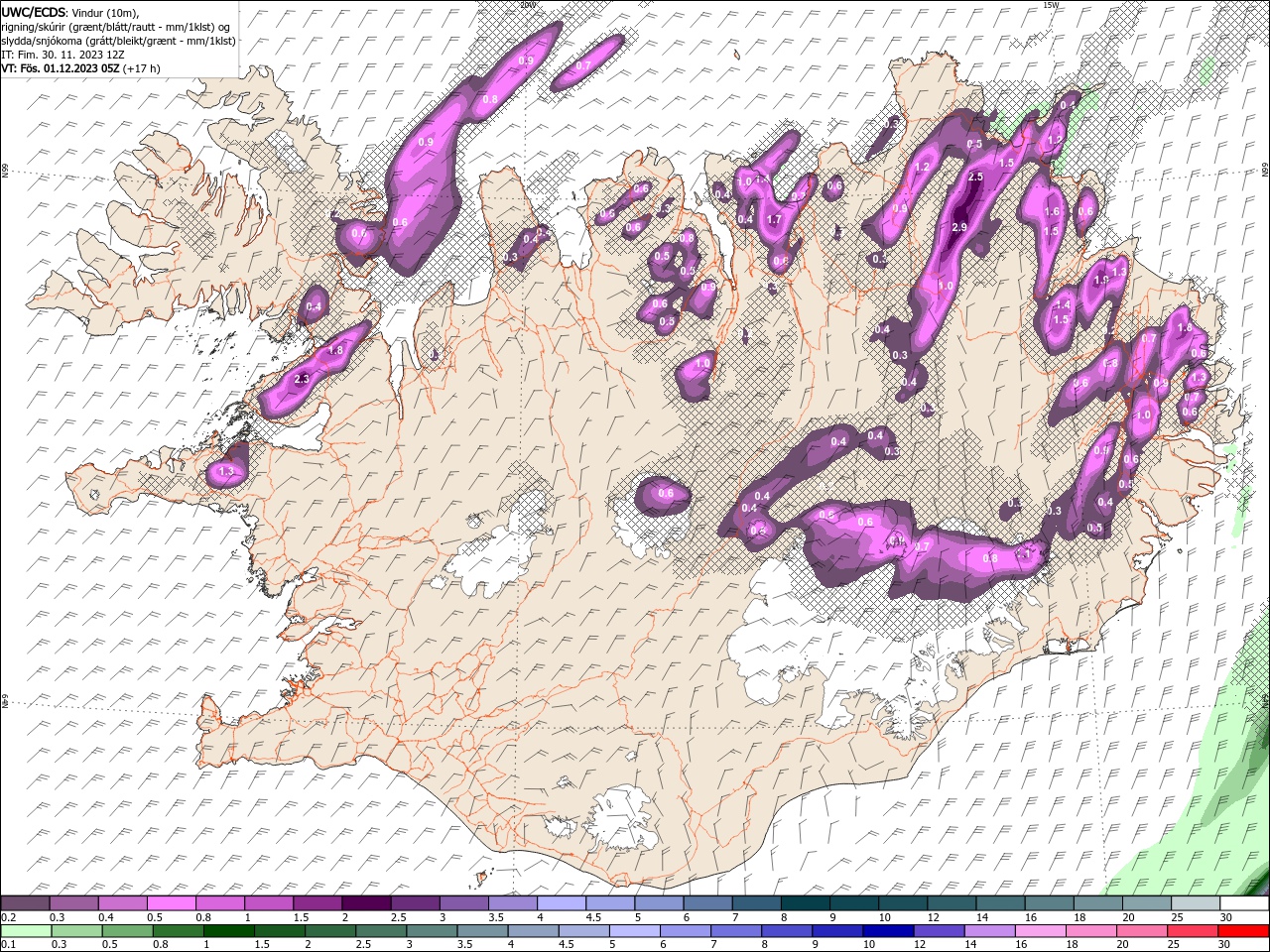This screenshot has height=952, width=1270.
Task: Select the dark teal 8 snow legend swatch
Action: pos(806,903)
